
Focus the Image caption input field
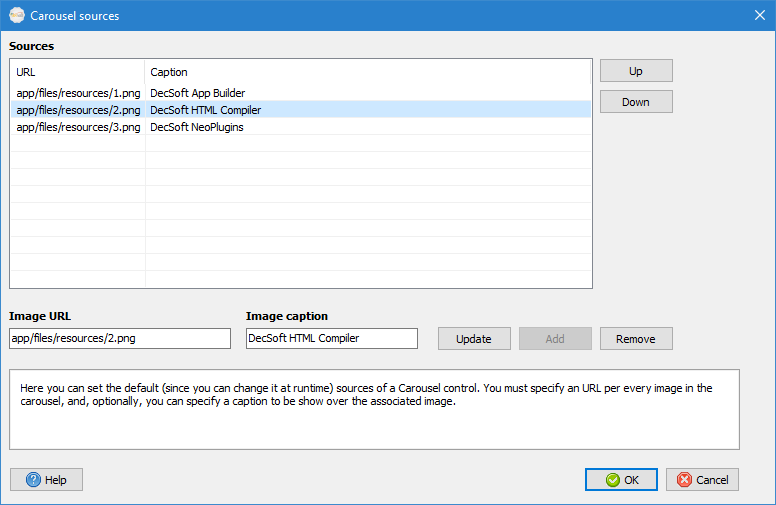click(x=332, y=338)
